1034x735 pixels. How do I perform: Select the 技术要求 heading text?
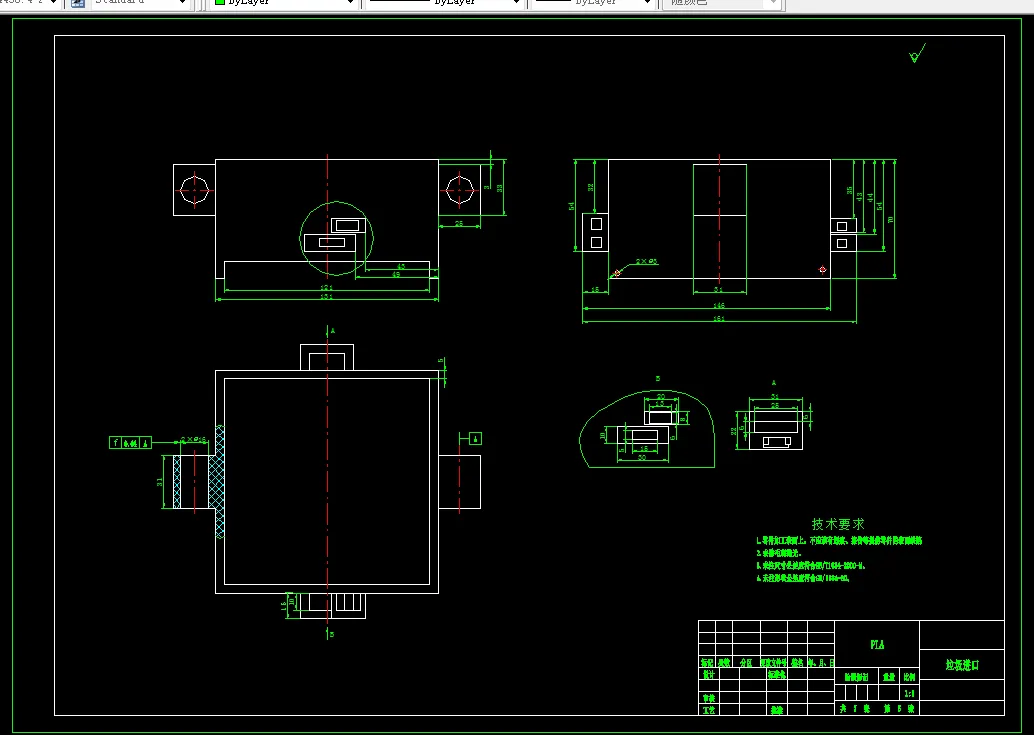(837, 524)
